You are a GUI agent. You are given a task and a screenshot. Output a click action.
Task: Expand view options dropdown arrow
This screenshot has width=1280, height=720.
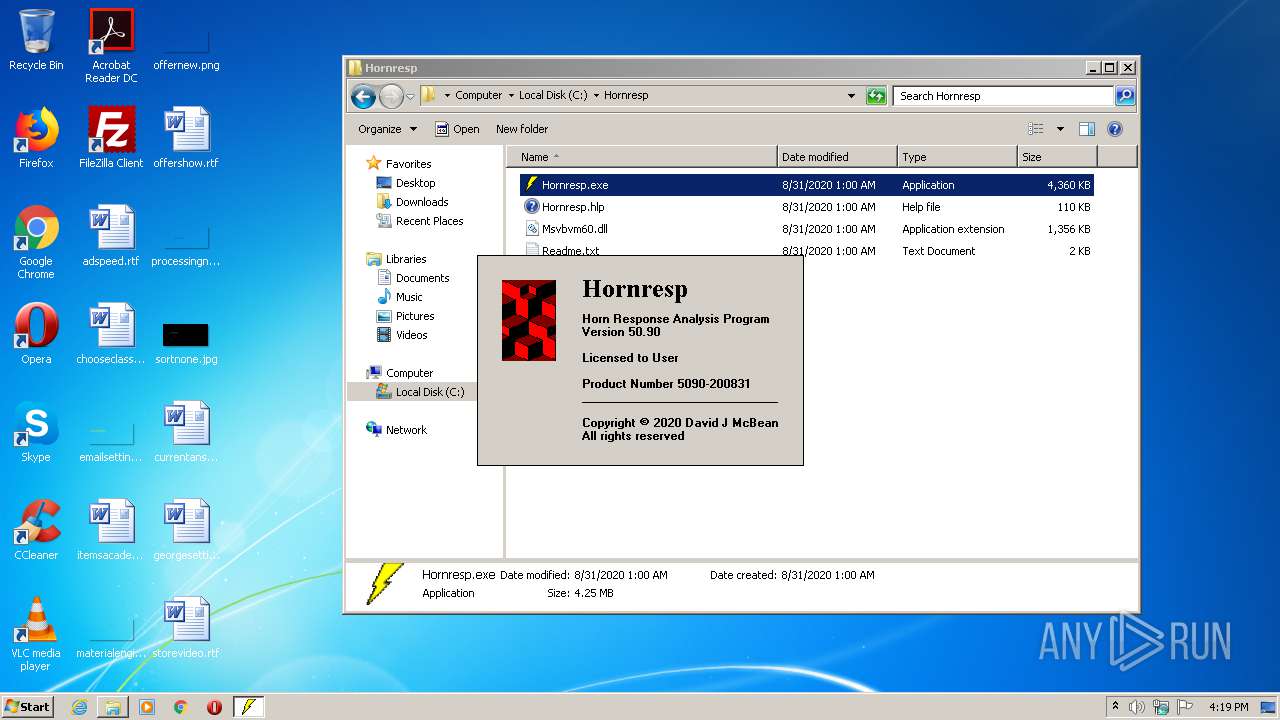click(x=1060, y=129)
